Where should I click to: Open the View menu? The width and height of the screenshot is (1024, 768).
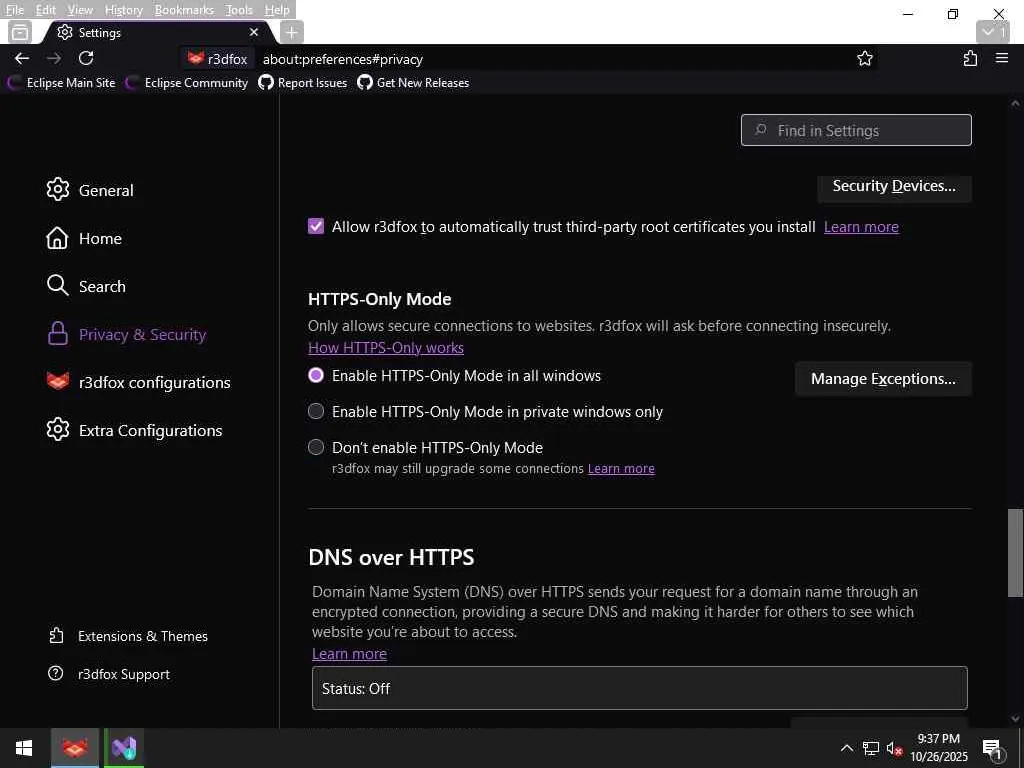pos(80,10)
